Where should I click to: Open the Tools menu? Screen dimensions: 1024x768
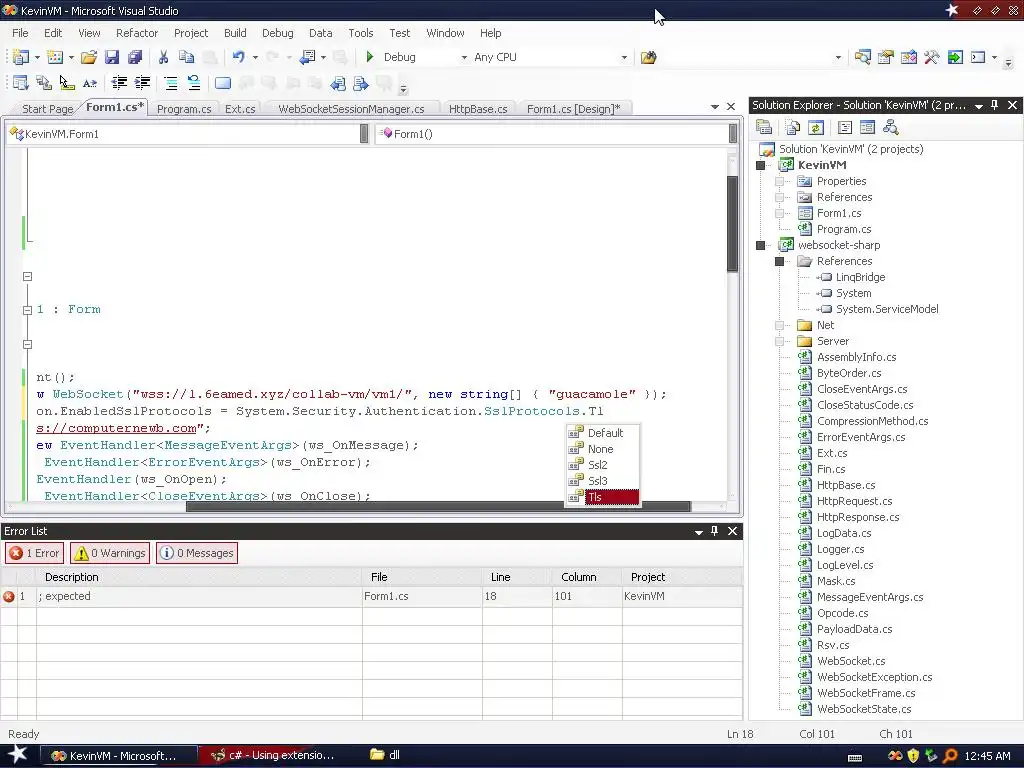coord(360,33)
